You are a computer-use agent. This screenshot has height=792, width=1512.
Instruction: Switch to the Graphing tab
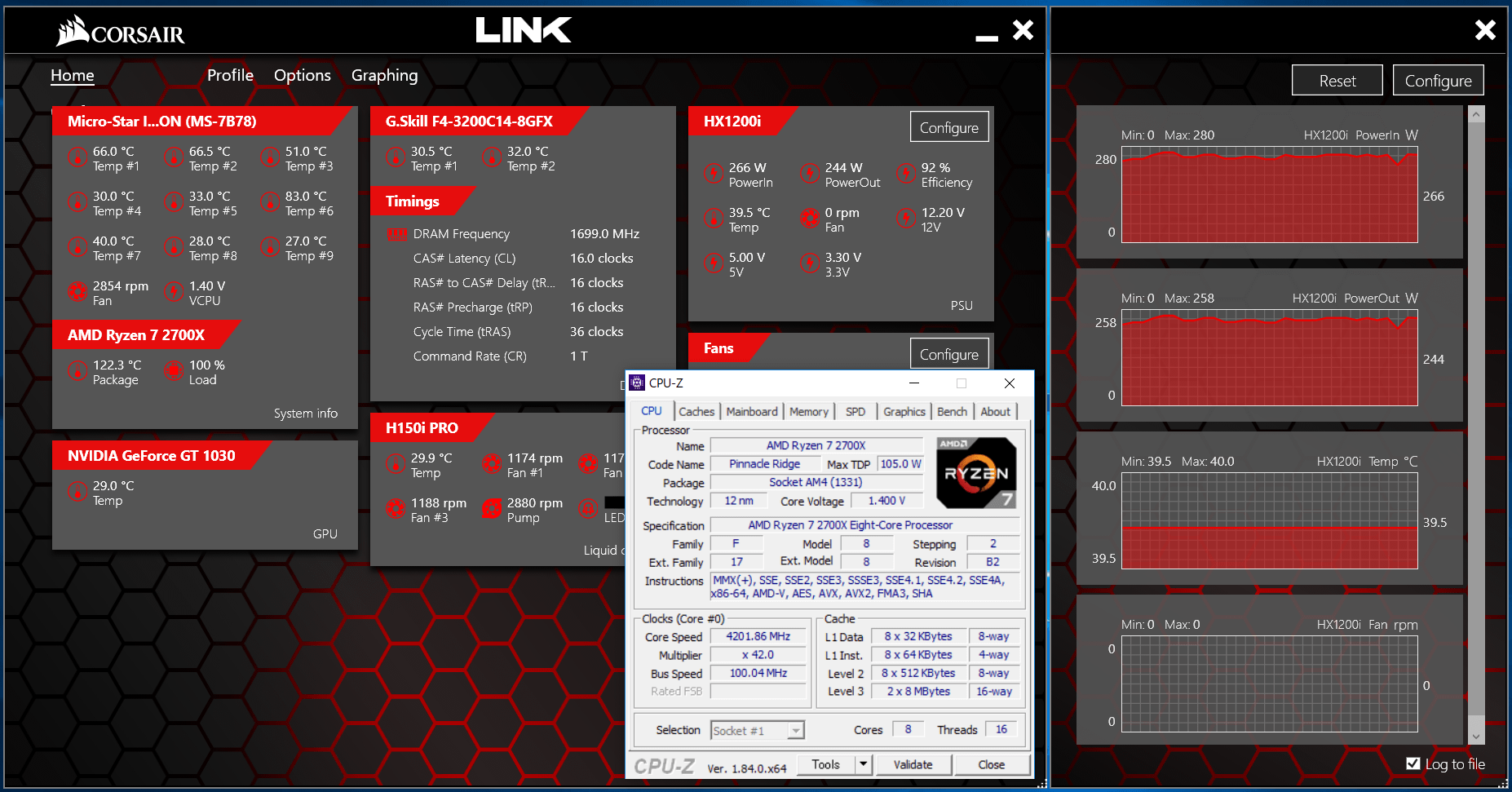pyautogui.click(x=384, y=75)
